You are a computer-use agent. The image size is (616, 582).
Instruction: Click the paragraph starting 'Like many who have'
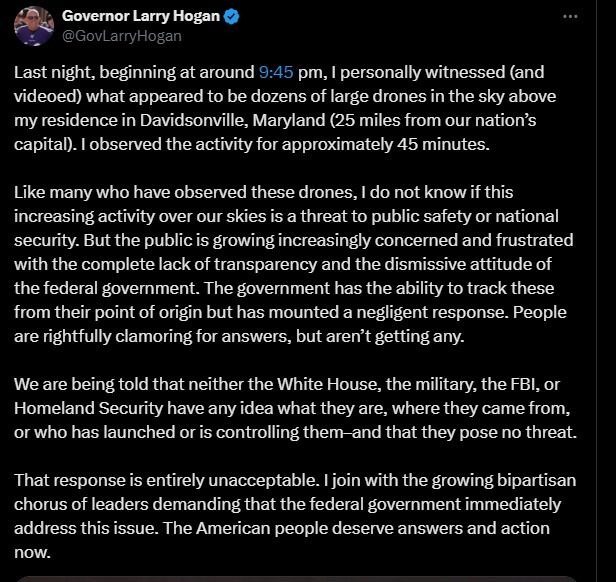point(294,264)
